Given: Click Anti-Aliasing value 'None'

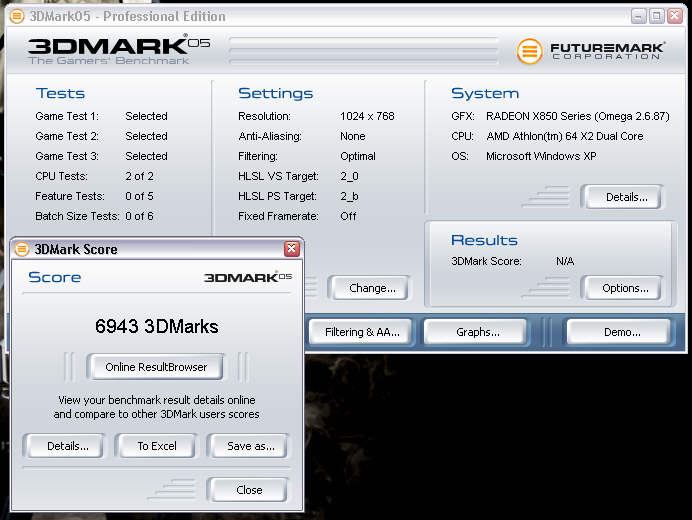Looking at the screenshot, I should coord(353,136).
